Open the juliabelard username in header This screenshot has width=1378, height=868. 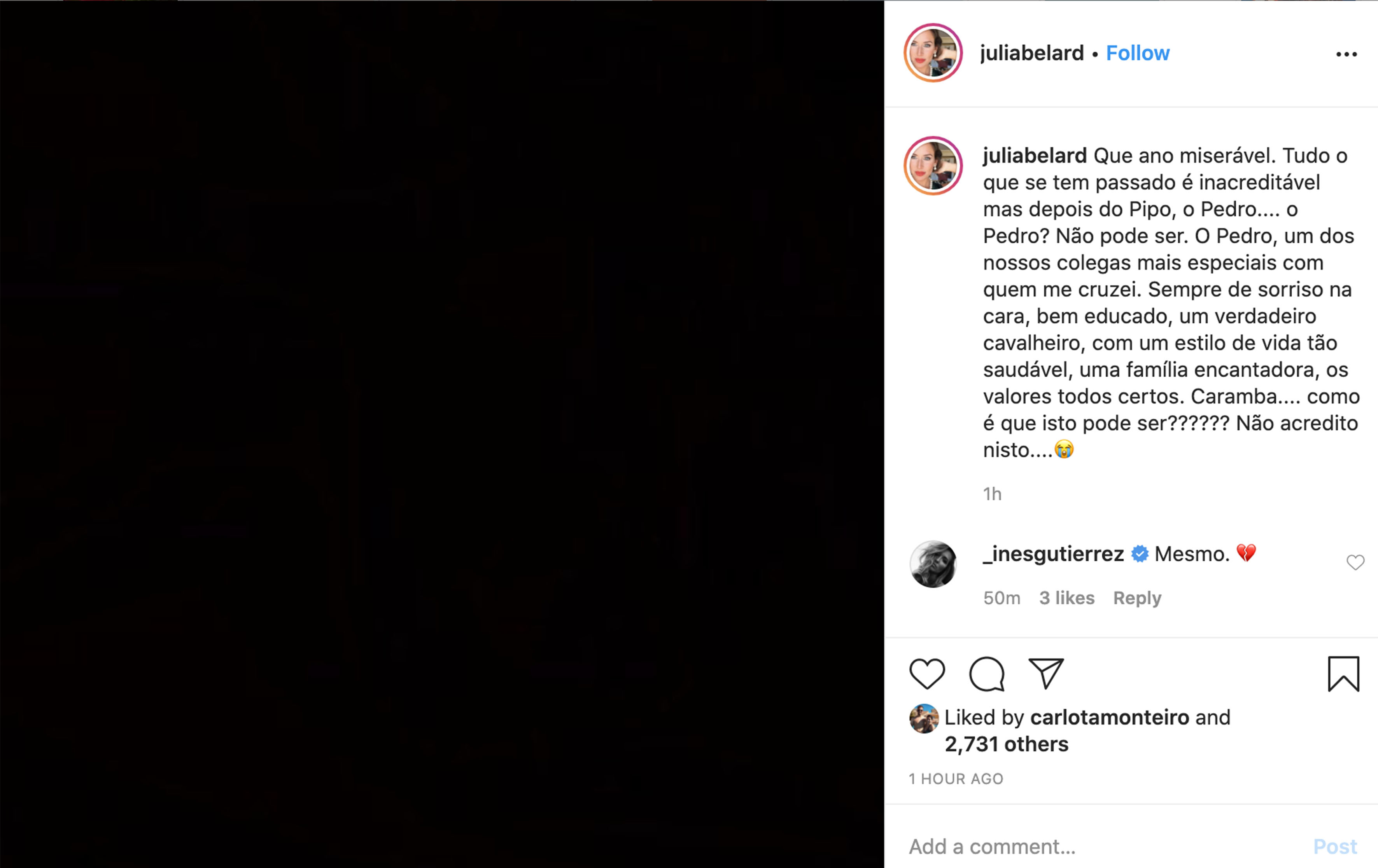click(1031, 53)
